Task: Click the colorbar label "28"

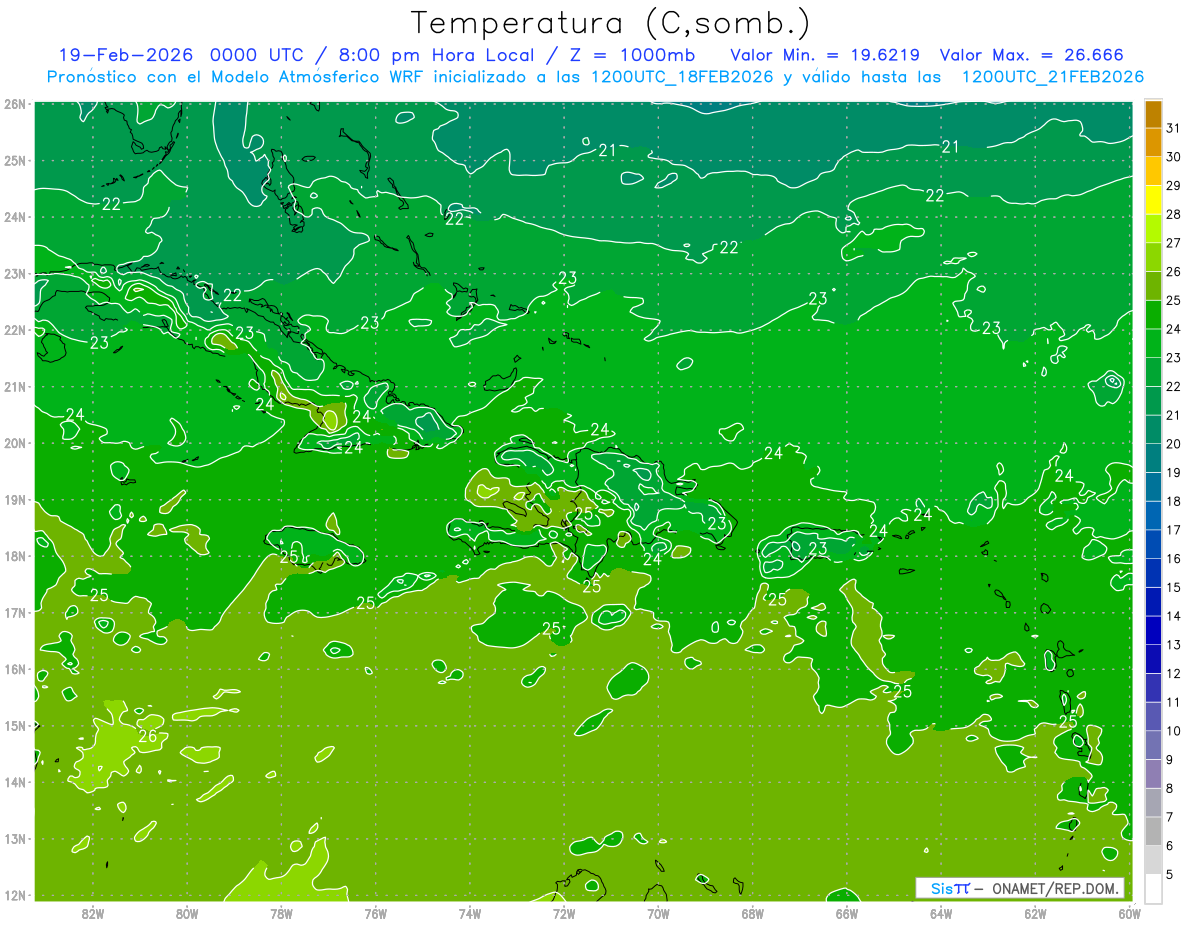Action: coord(1174,214)
